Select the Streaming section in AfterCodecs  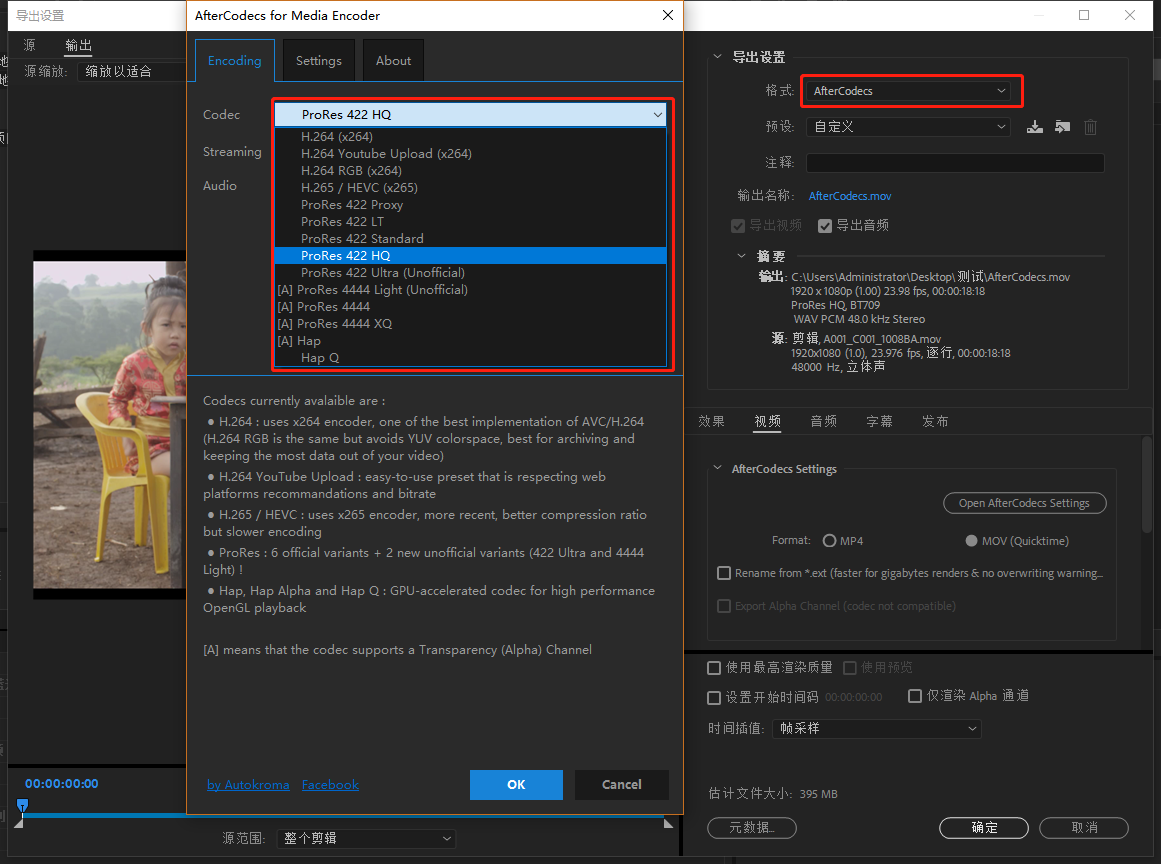(x=232, y=151)
